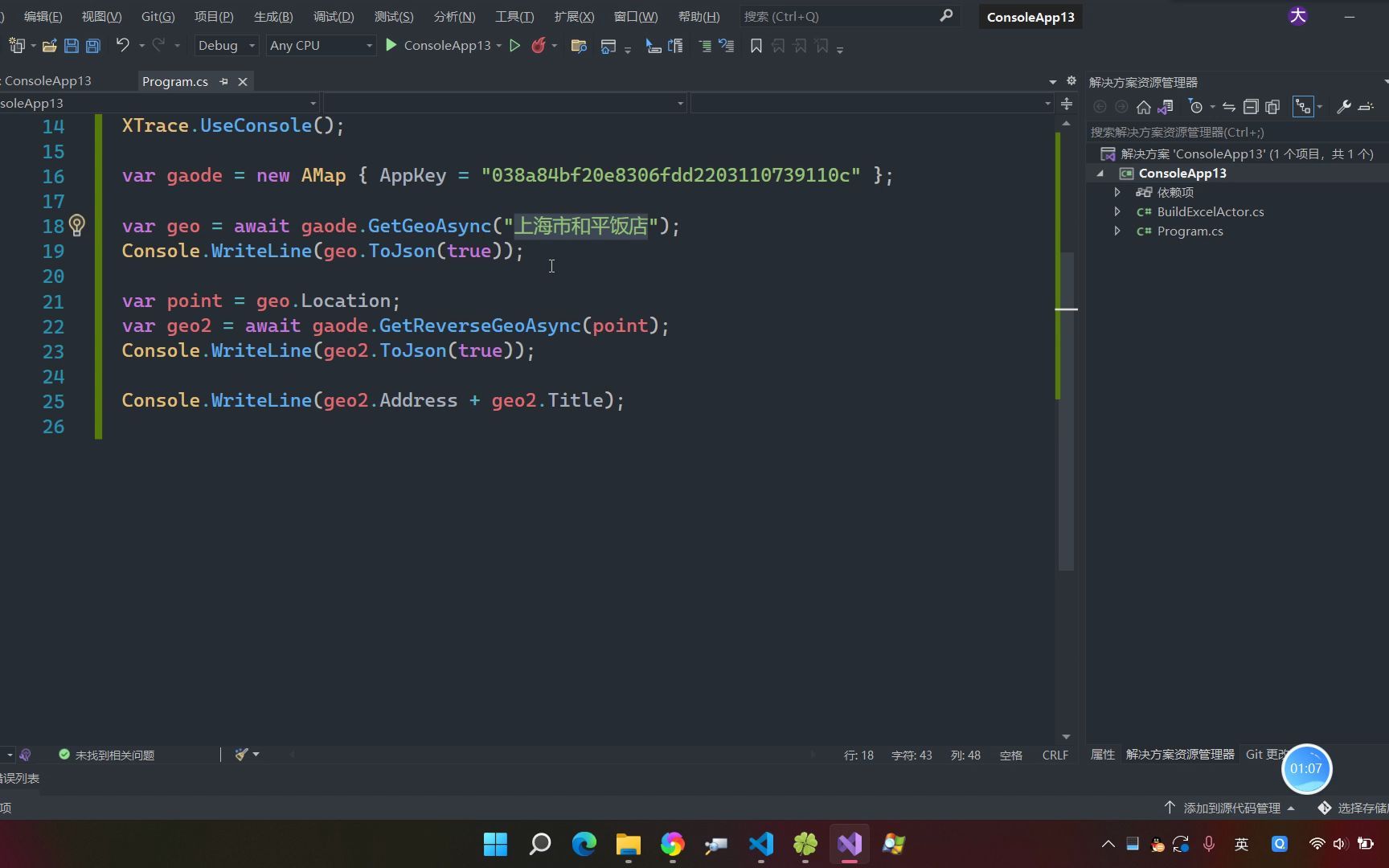Close the Program.cs tab

[242, 81]
